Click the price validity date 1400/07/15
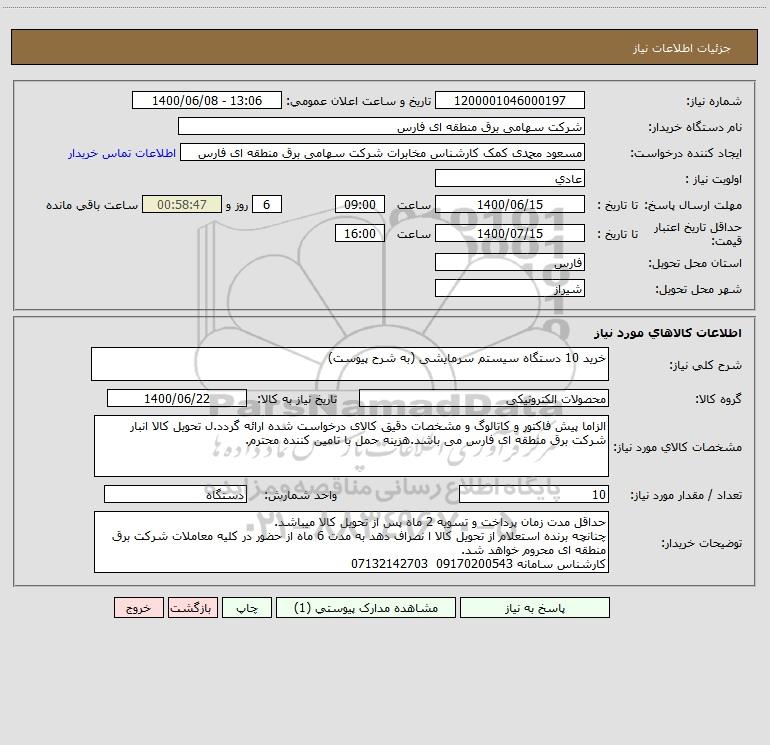The image size is (770, 745). coord(510,233)
